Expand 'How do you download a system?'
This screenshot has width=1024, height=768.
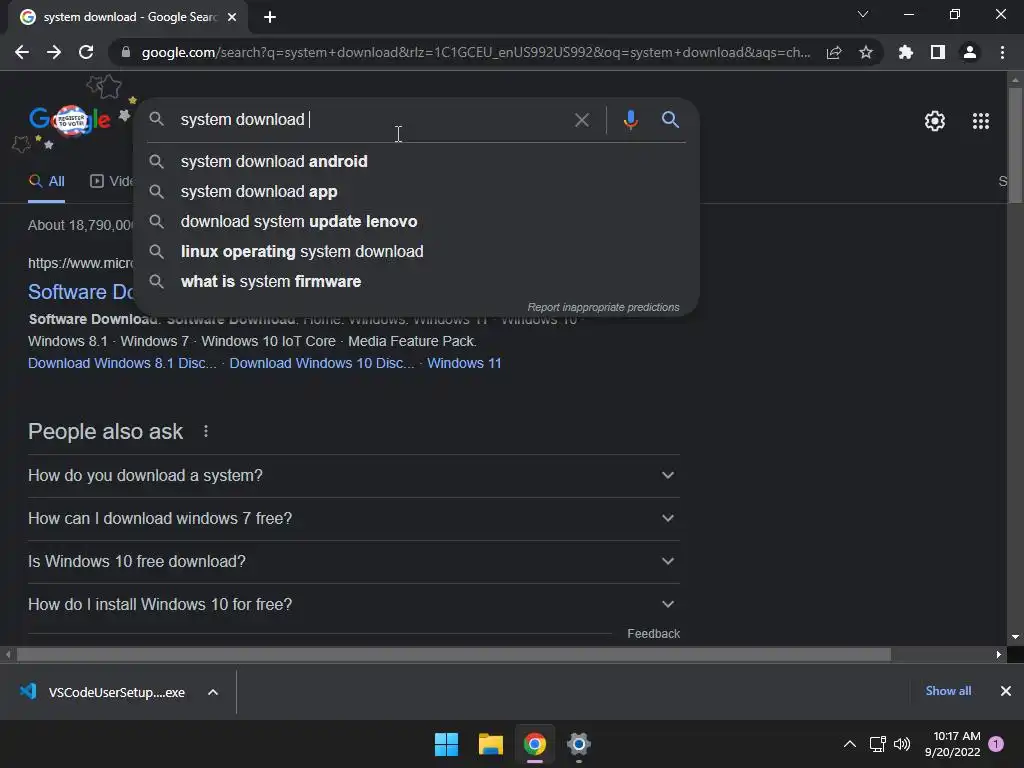[353, 475]
